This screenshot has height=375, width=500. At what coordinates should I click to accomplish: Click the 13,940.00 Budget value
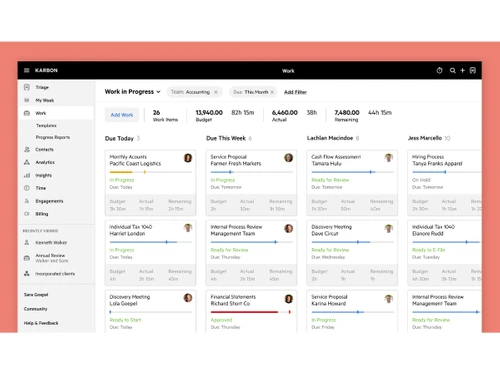click(209, 113)
